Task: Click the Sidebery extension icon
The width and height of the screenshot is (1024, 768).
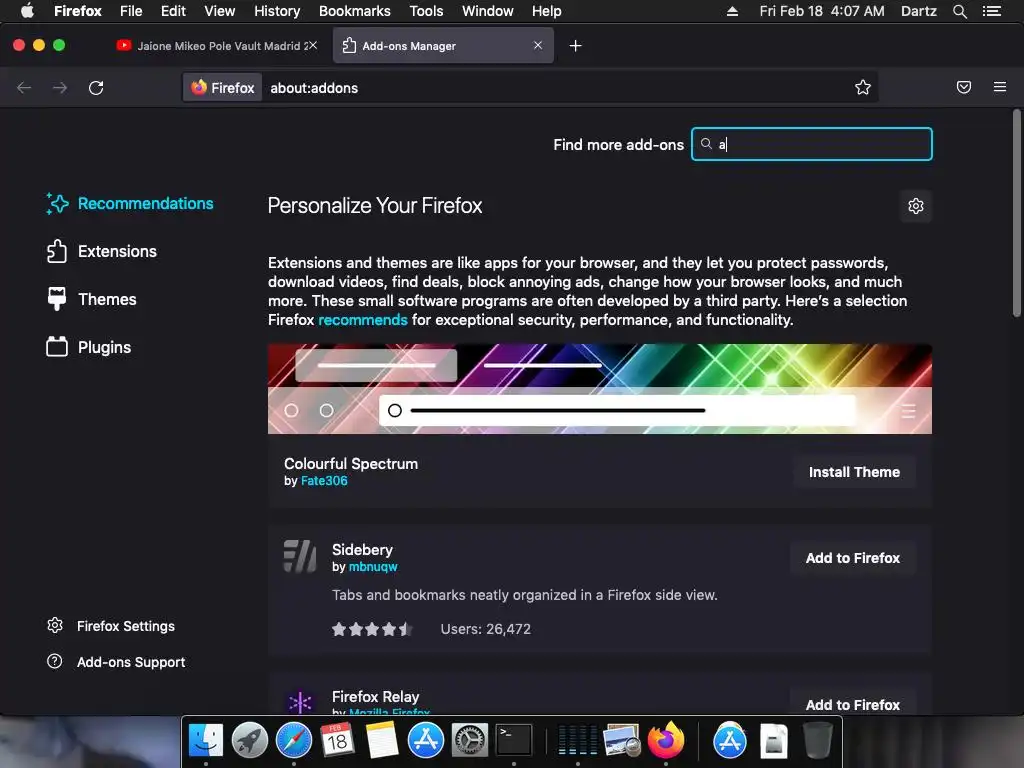Action: pos(300,556)
